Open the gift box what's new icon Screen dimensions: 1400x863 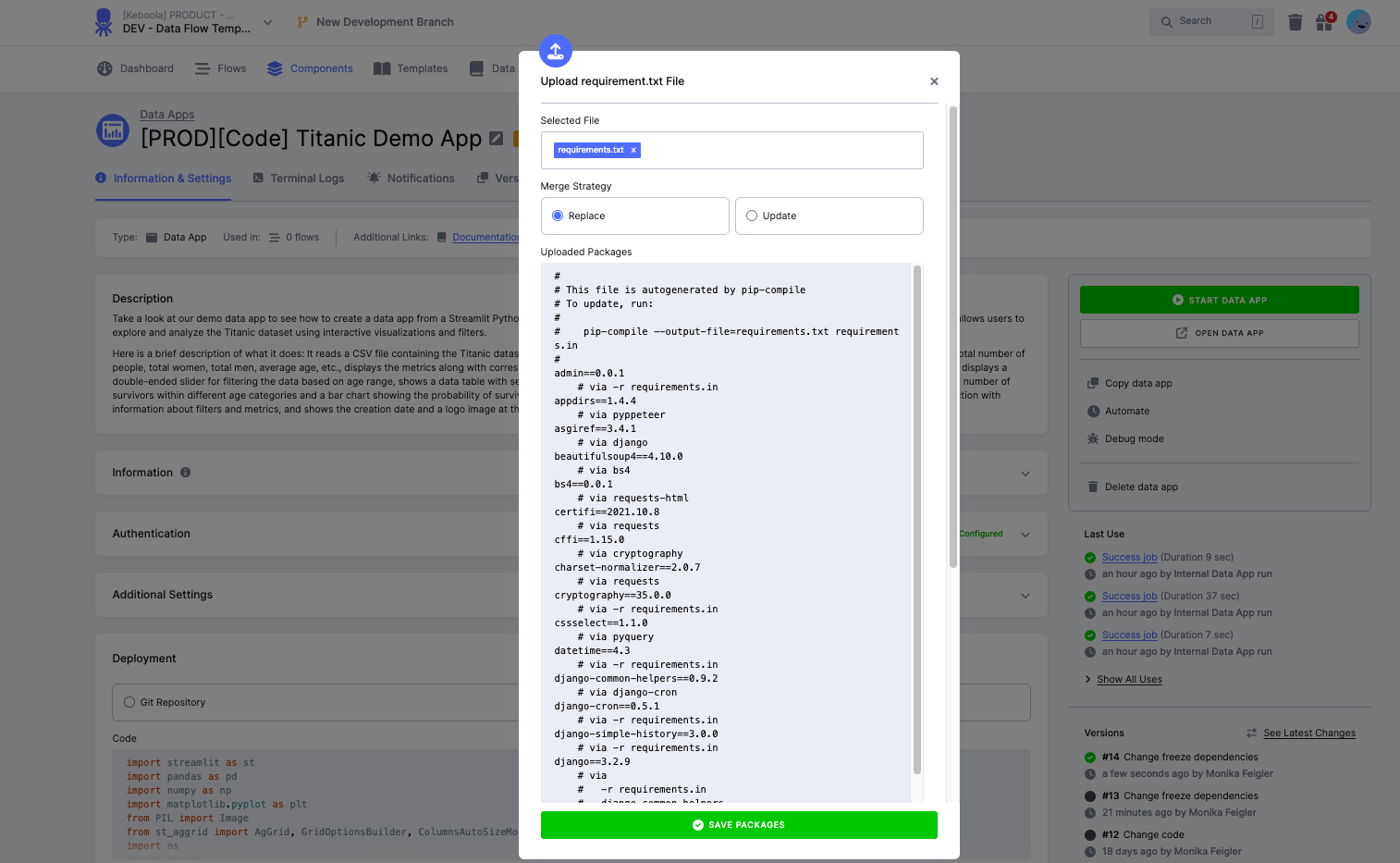[x=1324, y=22]
